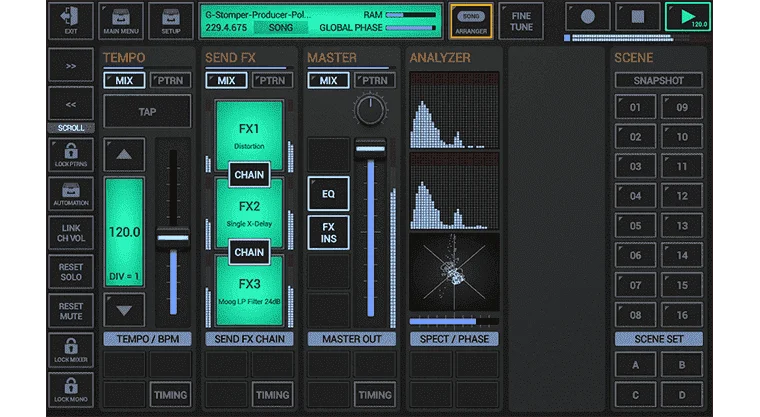
Task: Click the SEND FX CHAIN label
Action: point(249,339)
